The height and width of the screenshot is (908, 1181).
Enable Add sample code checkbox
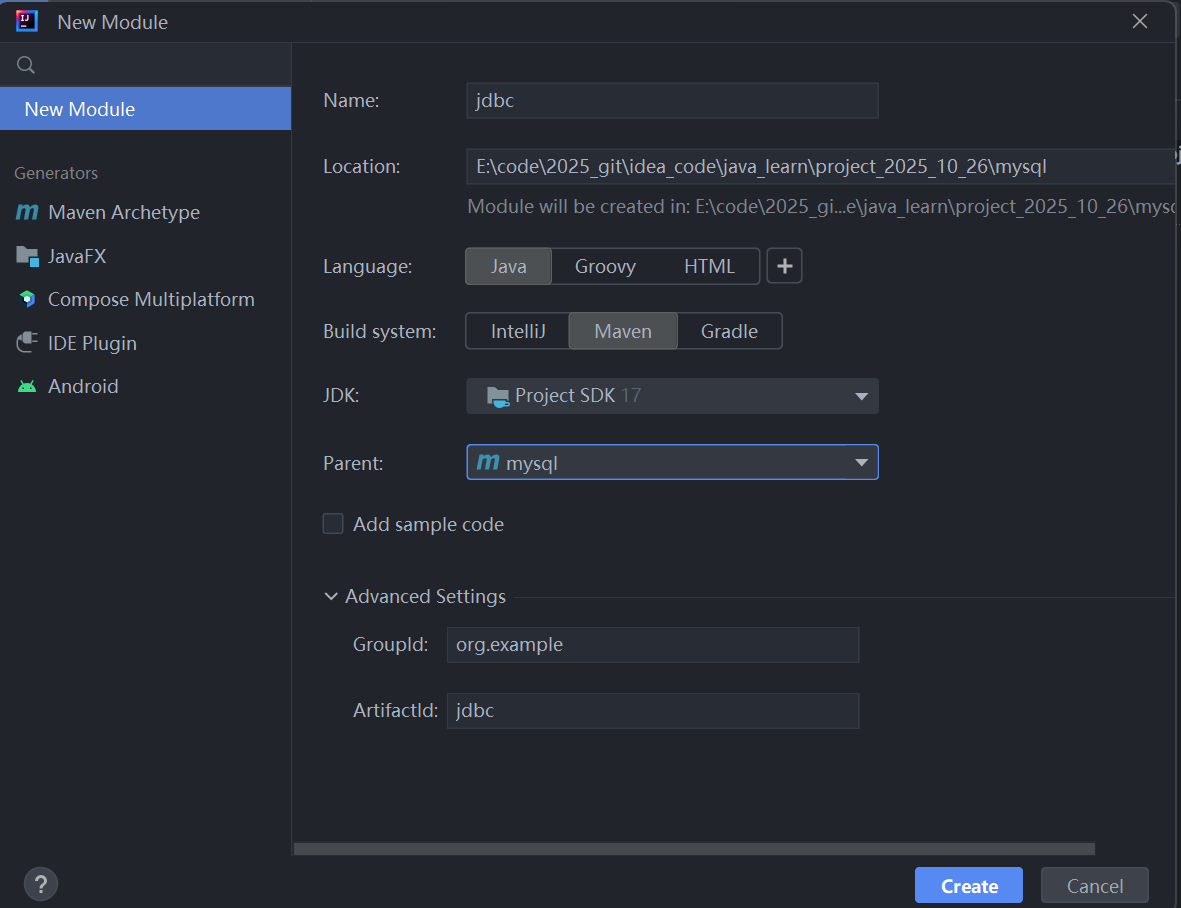pos(333,523)
